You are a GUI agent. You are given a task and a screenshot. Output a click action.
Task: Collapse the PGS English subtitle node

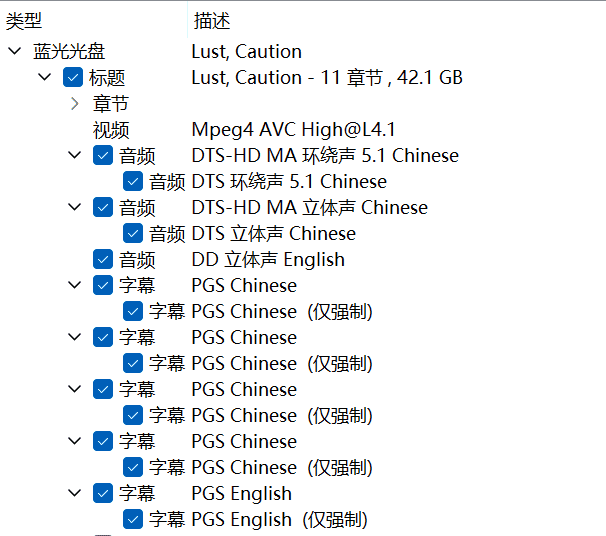pos(75,493)
